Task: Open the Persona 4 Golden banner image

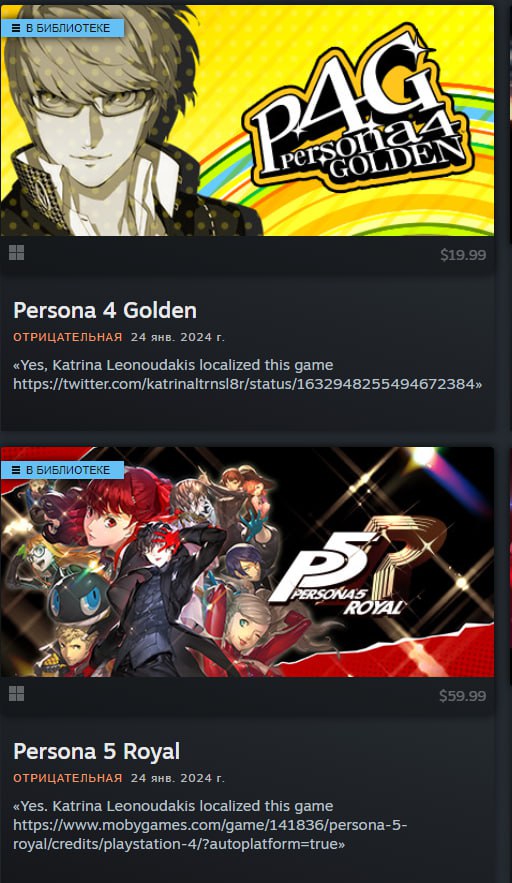Action: [247, 121]
